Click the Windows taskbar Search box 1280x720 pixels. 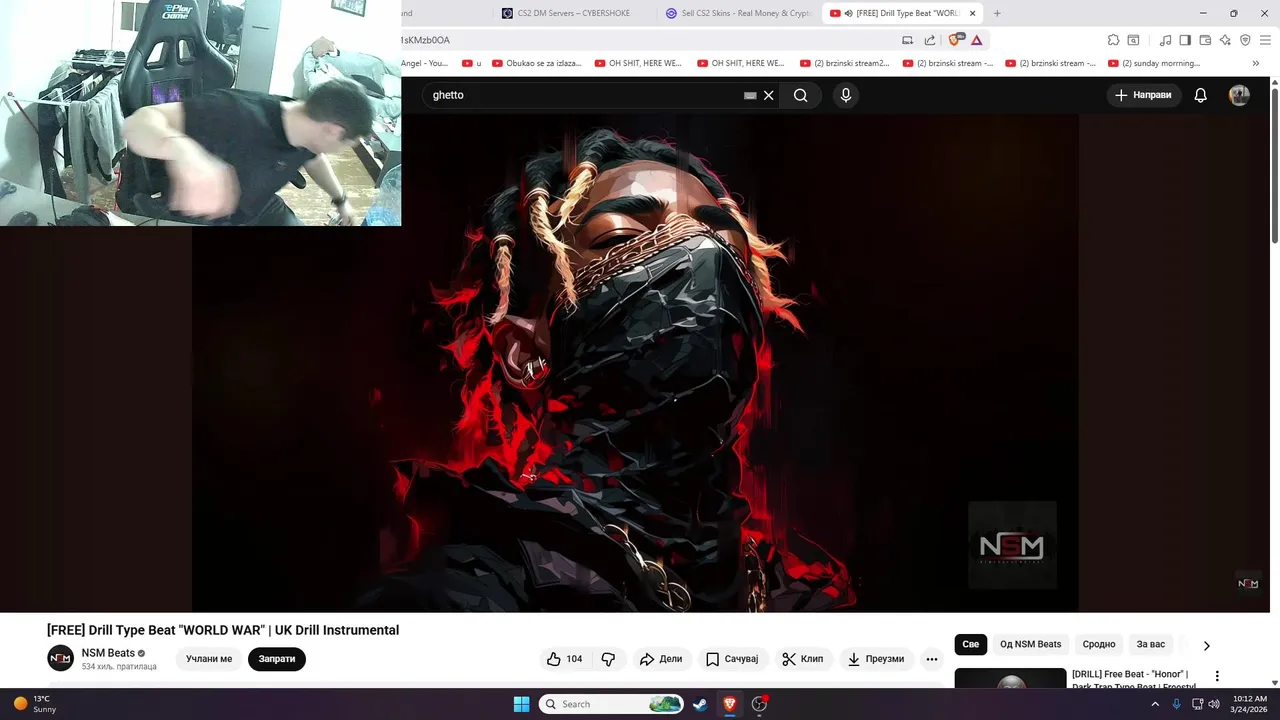click(x=611, y=704)
